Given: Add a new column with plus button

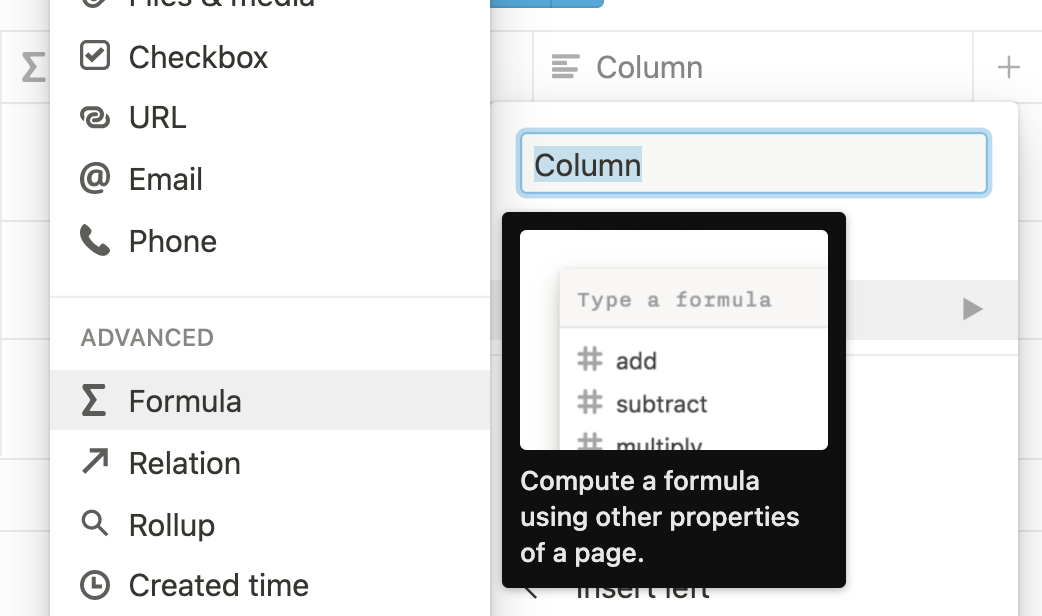Looking at the screenshot, I should coord(1008,68).
